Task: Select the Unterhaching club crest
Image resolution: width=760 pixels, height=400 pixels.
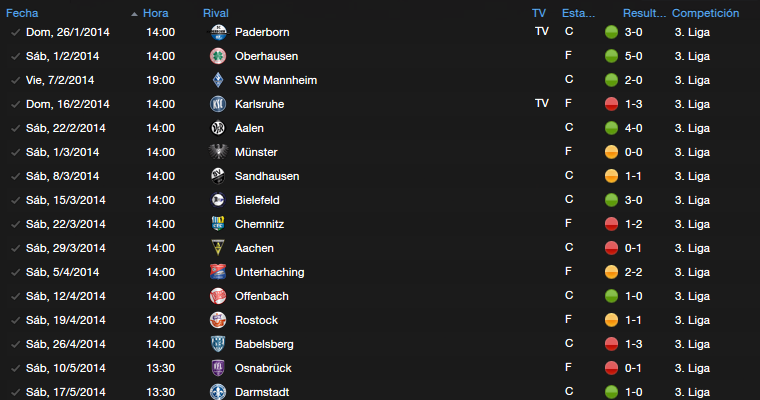Action: pos(218,272)
